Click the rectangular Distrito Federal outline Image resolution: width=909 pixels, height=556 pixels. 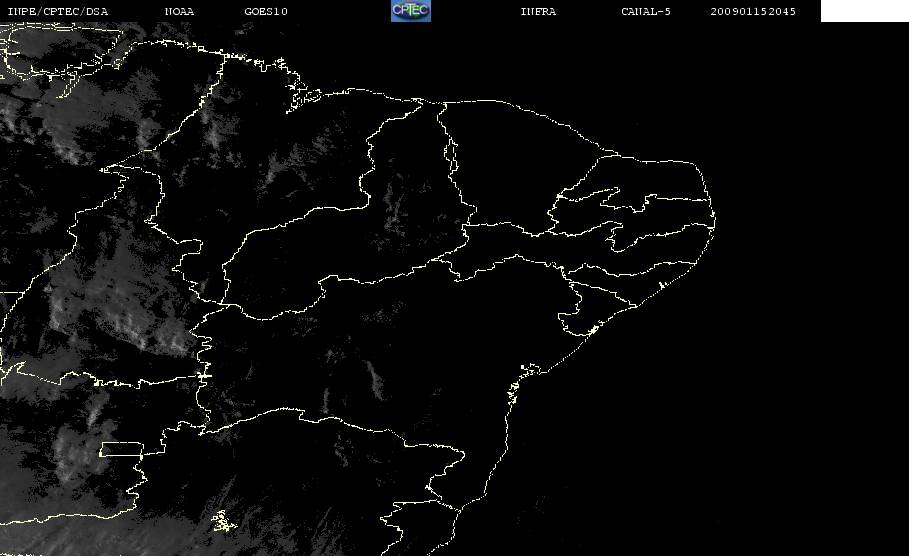(121, 449)
